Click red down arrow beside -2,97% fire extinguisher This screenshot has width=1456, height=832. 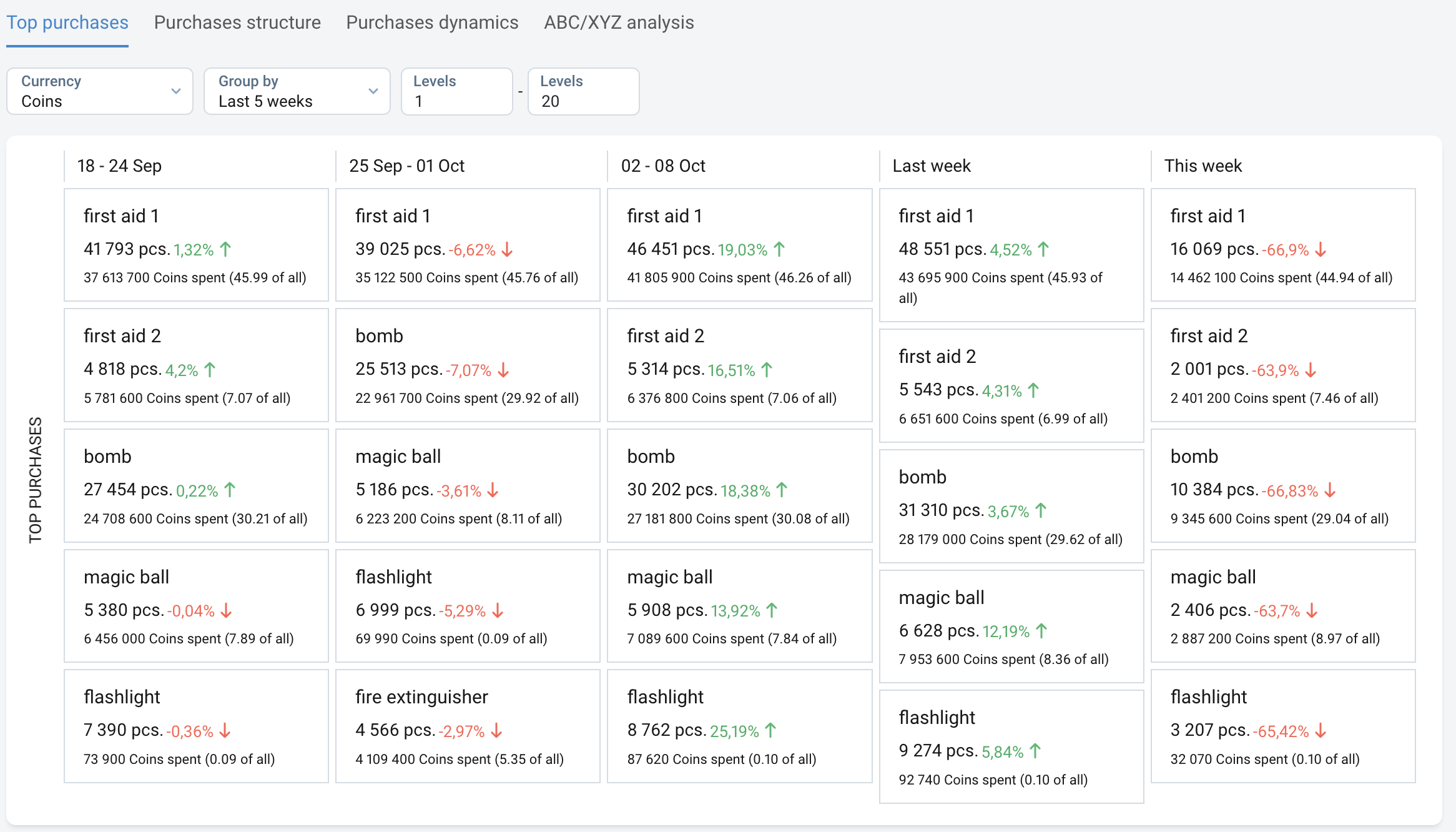(x=496, y=730)
